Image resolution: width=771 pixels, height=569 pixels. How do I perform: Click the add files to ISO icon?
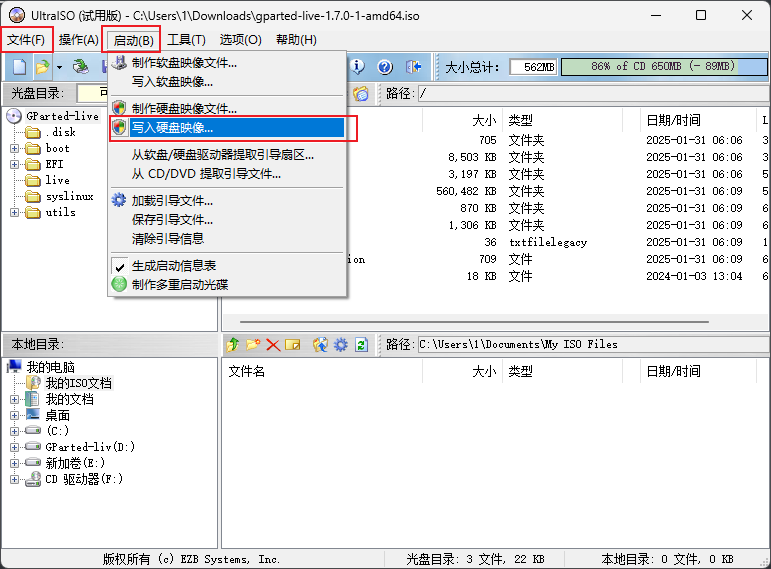[x=321, y=344]
